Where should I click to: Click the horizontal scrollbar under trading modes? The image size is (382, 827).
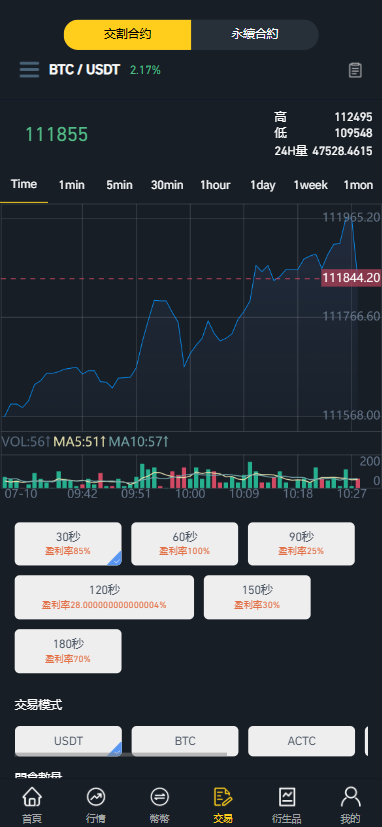pos(121,755)
